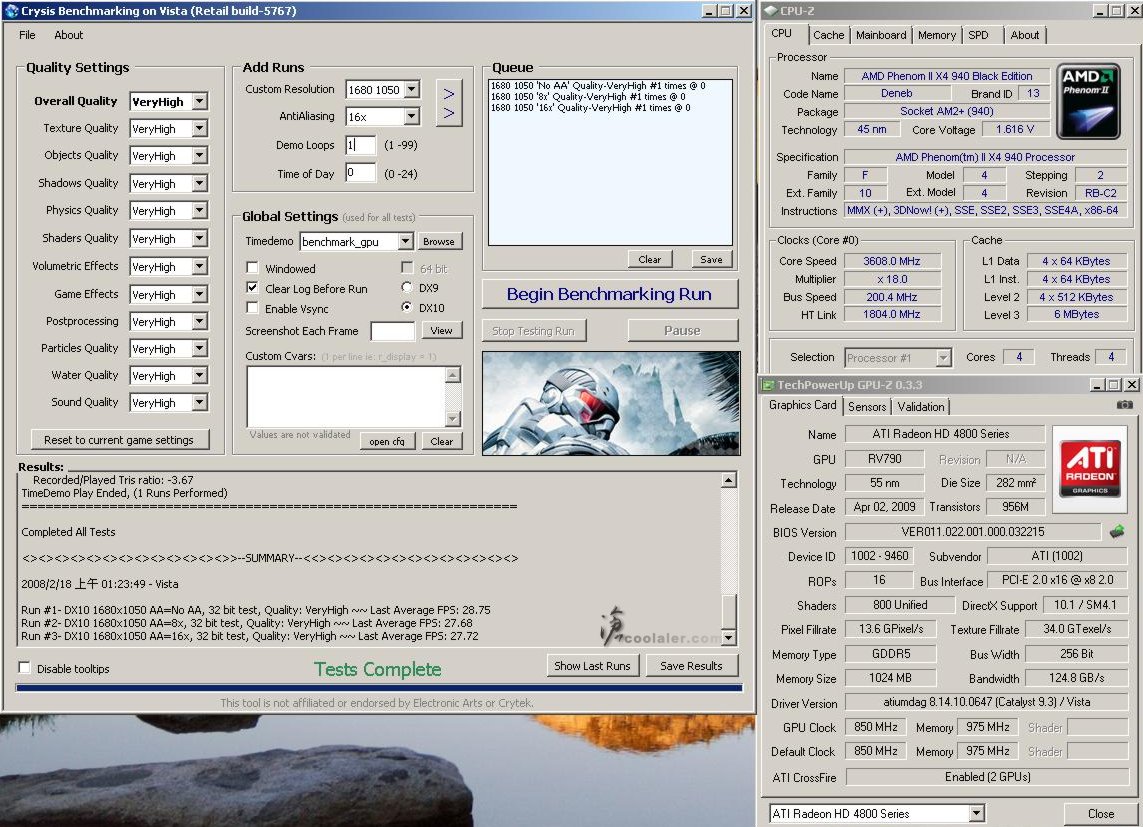1143x827 pixels.
Task: Click the View button for screenshots
Action: click(x=441, y=330)
